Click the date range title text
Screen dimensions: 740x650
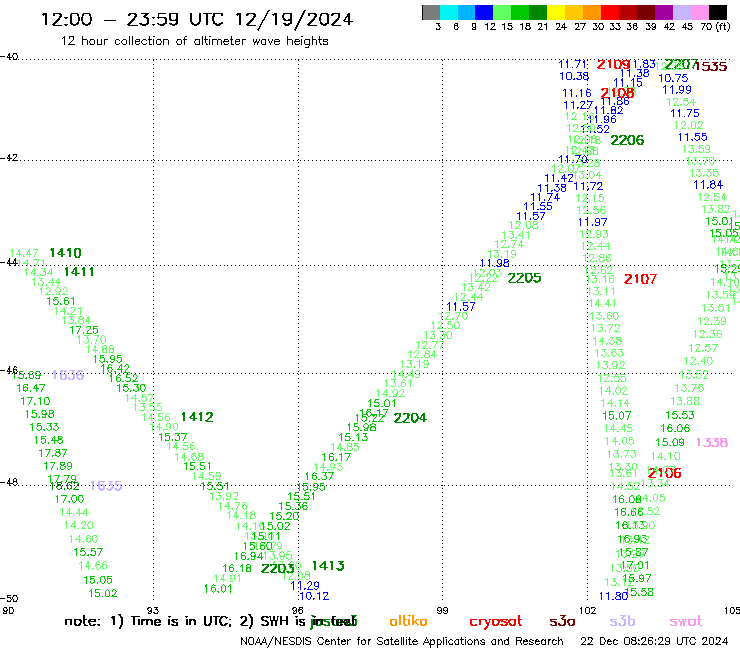[x=197, y=19]
